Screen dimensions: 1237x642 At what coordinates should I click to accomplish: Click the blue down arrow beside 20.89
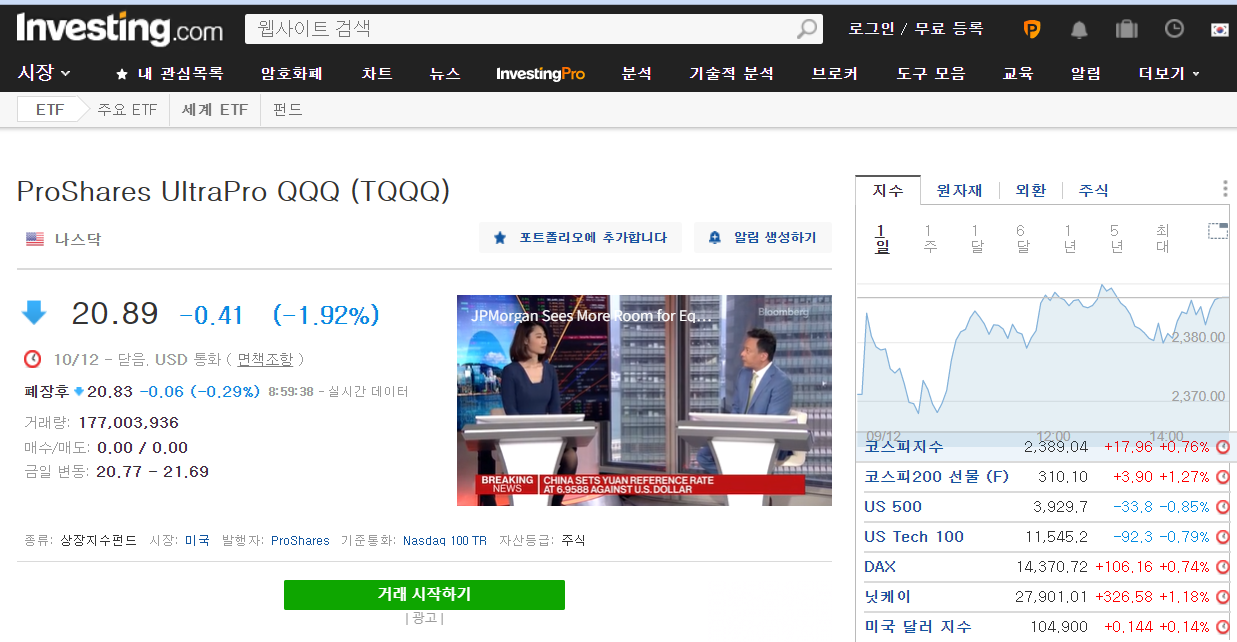coord(34,313)
